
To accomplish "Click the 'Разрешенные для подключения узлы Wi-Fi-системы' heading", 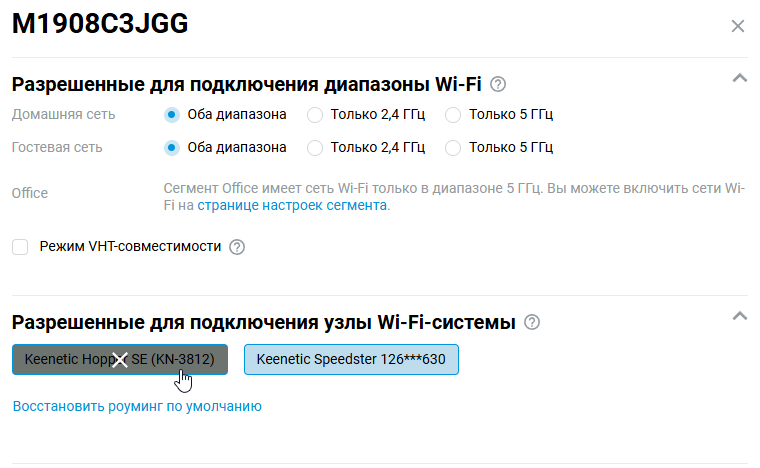I will click(x=263, y=323).
